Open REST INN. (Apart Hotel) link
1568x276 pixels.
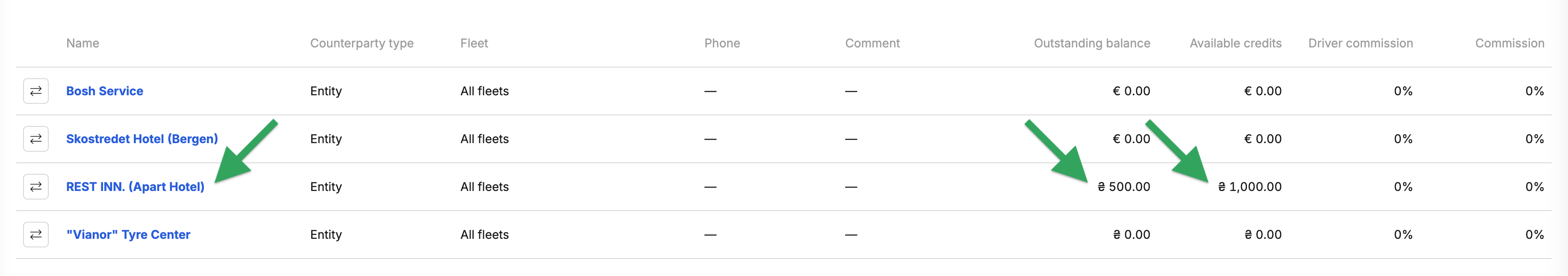point(135,187)
